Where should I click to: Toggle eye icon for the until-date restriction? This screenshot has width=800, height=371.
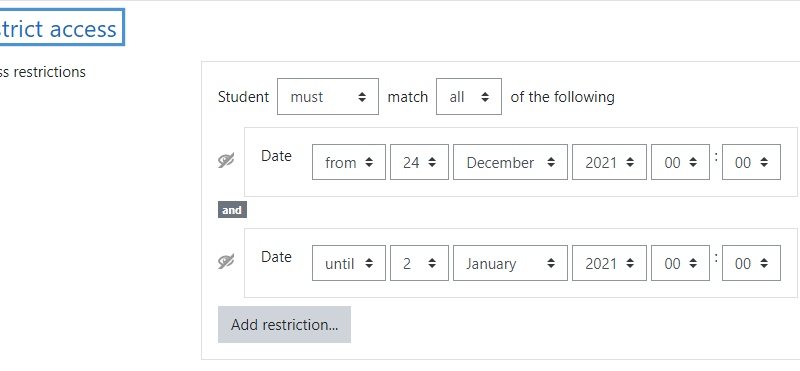226,262
